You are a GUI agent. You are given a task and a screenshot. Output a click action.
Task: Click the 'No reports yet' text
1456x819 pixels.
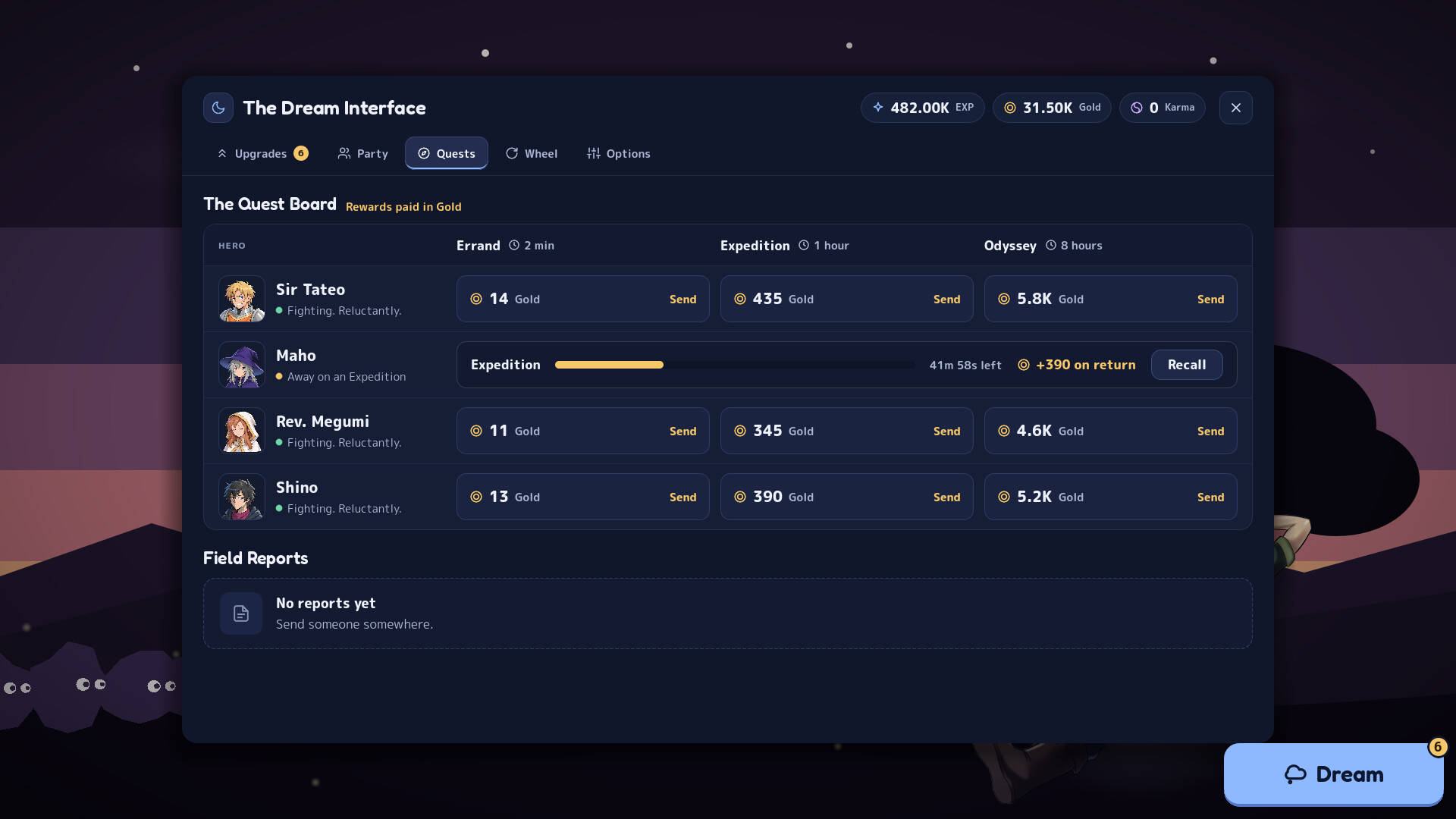click(326, 604)
